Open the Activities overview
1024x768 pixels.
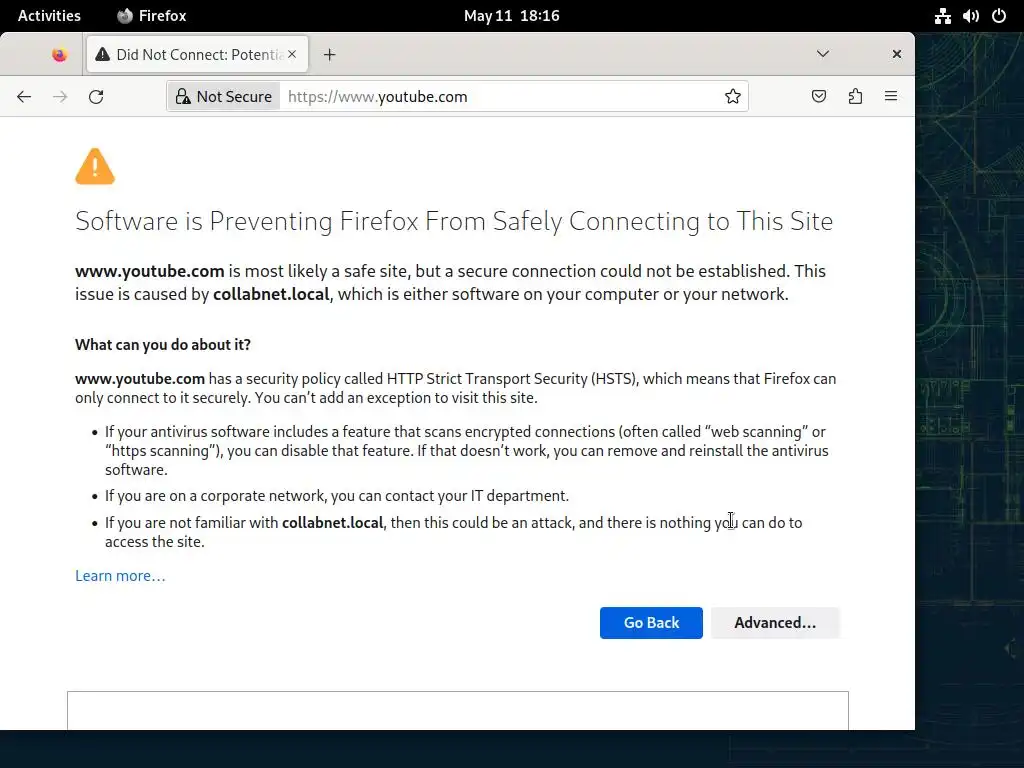point(49,16)
